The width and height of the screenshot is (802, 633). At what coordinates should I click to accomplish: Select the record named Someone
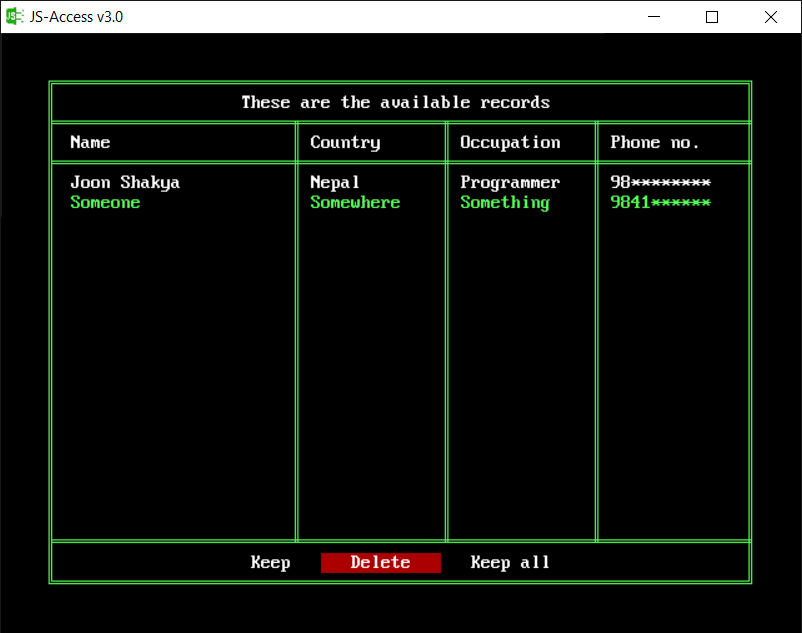pyautogui.click(x=105, y=202)
